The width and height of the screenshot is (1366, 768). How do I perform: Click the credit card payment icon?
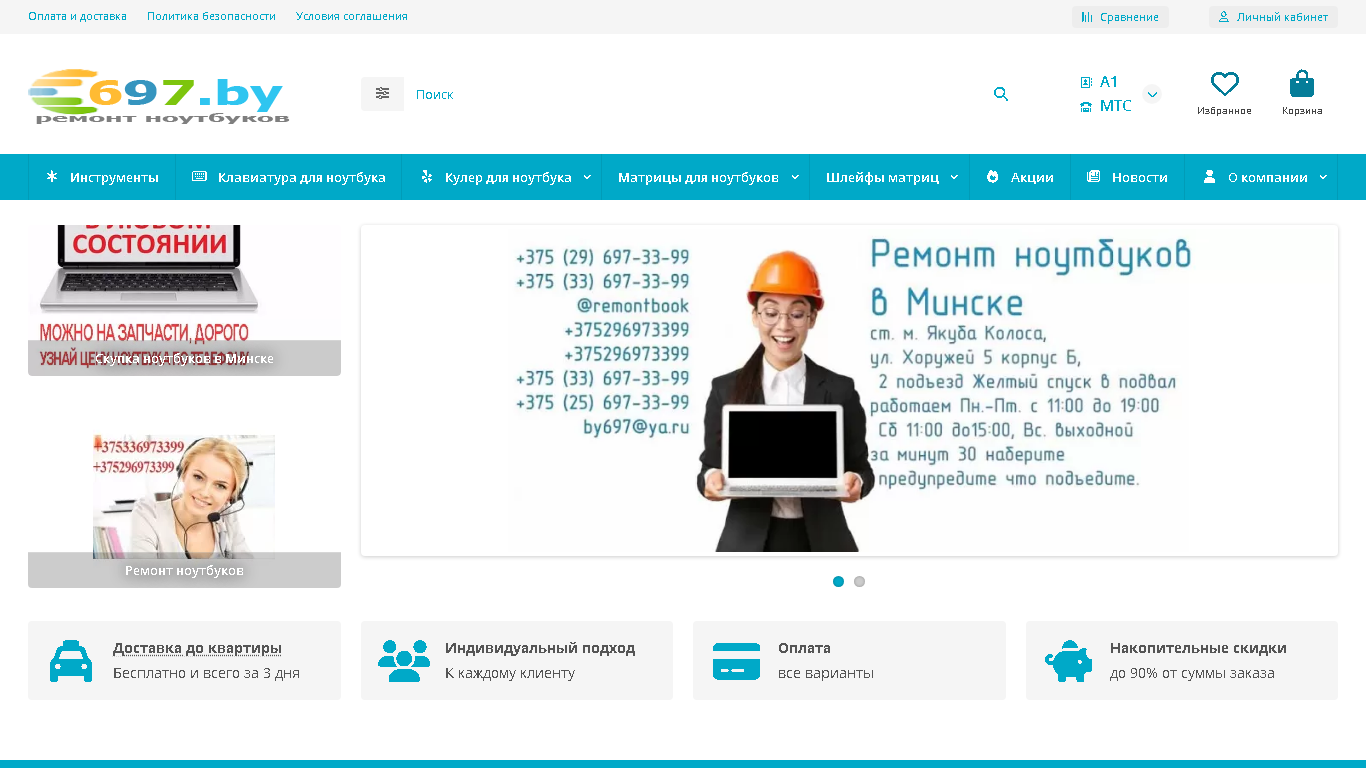pyautogui.click(x=736, y=661)
